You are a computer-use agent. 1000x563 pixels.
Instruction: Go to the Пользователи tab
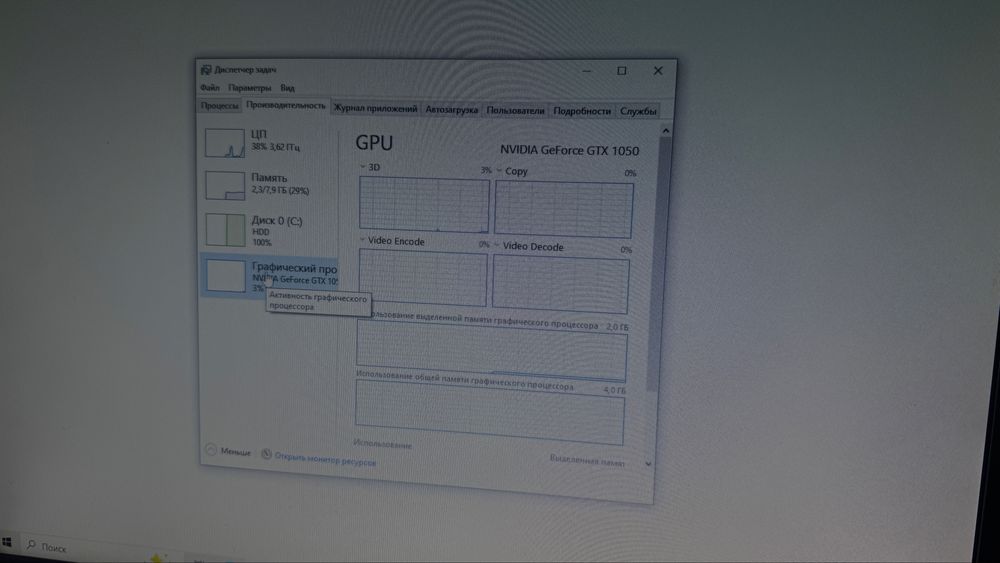[515, 110]
